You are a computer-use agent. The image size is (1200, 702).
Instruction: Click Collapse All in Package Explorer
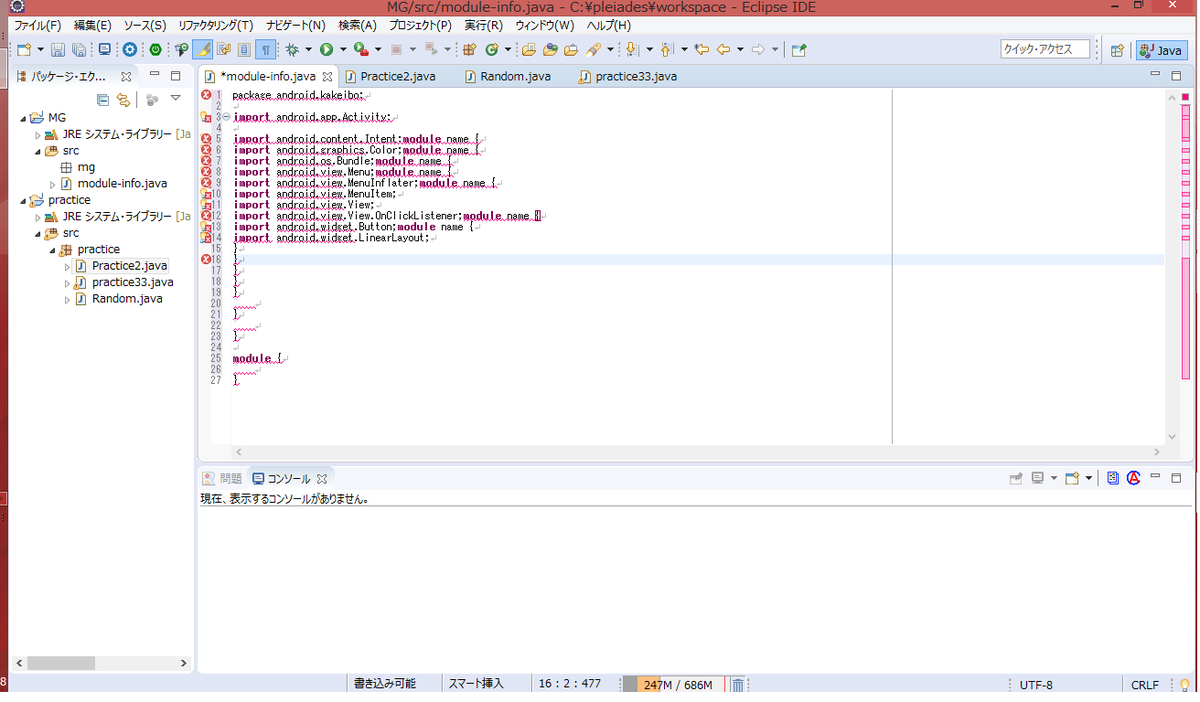click(103, 99)
